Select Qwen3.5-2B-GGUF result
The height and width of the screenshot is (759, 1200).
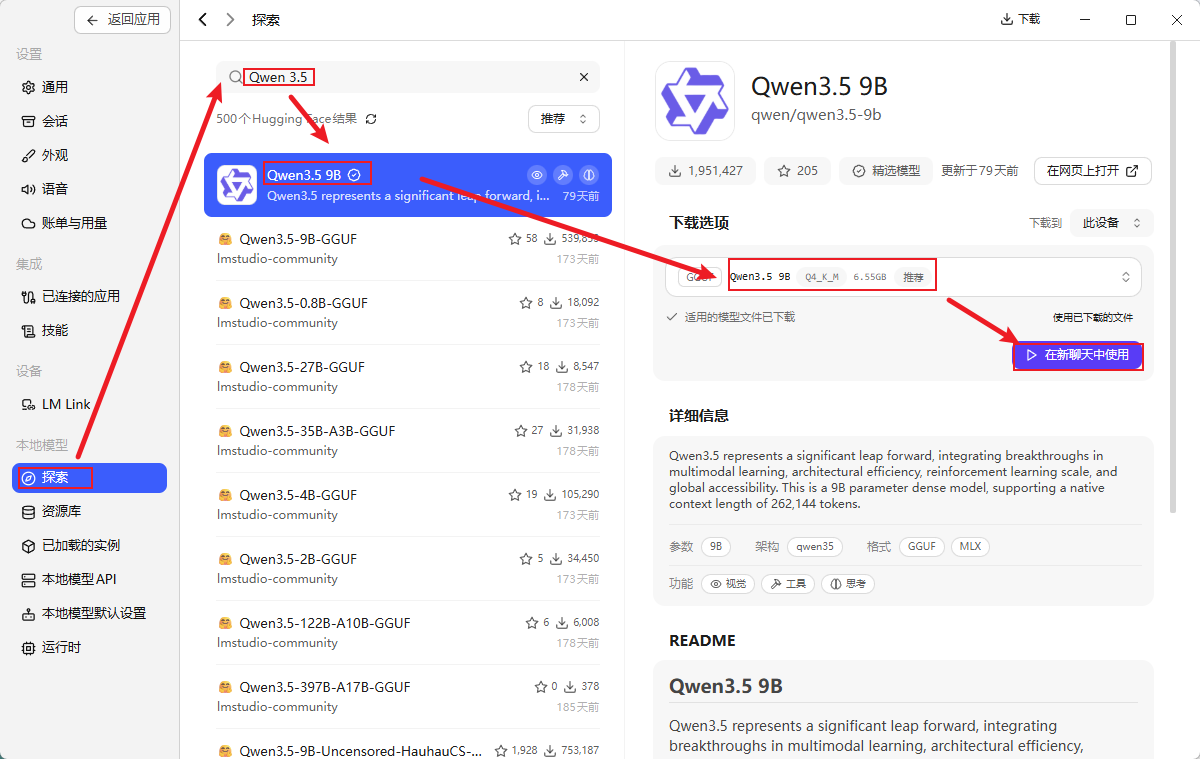coord(408,569)
